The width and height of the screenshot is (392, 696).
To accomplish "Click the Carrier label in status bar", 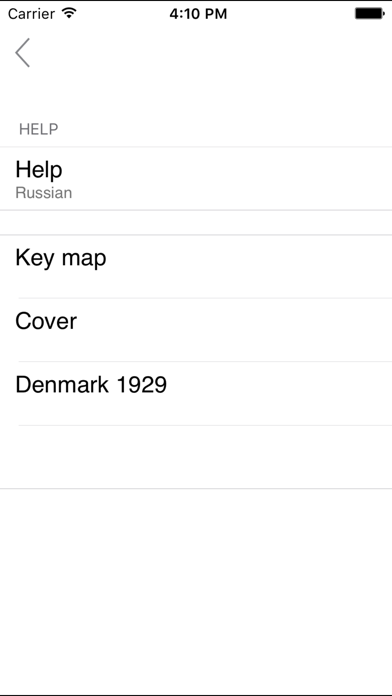I will [x=31, y=14].
